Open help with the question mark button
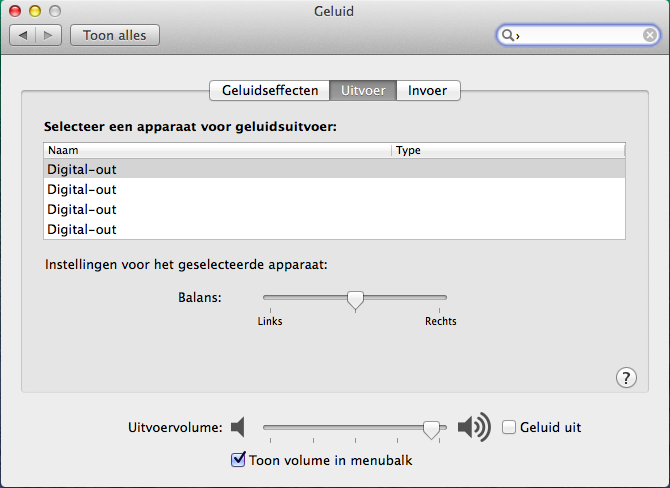The image size is (670, 488). pos(626,377)
